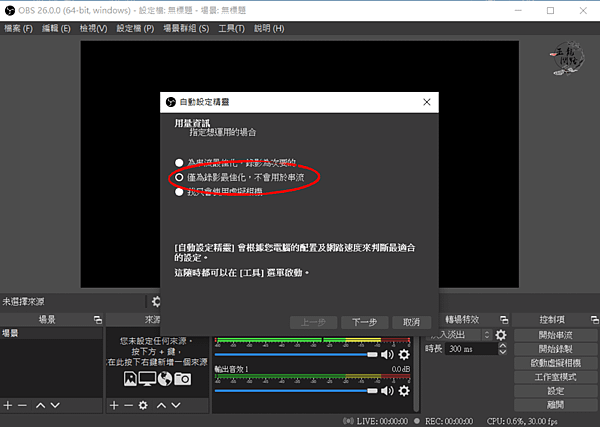
Task: Select 為串流最佳化 radio option
Action: pos(179,163)
